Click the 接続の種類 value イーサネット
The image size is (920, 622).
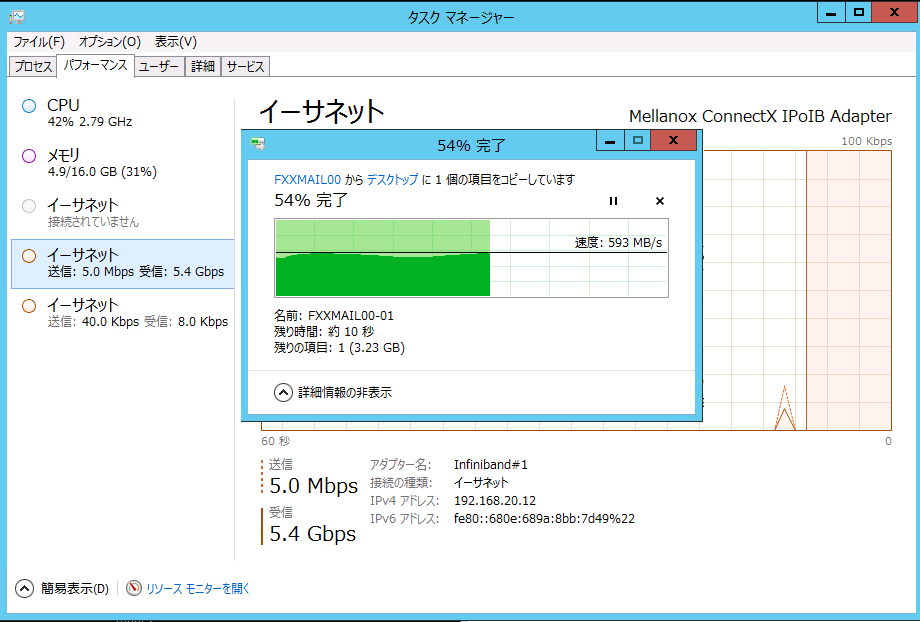pyautogui.click(x=481, y=483)
